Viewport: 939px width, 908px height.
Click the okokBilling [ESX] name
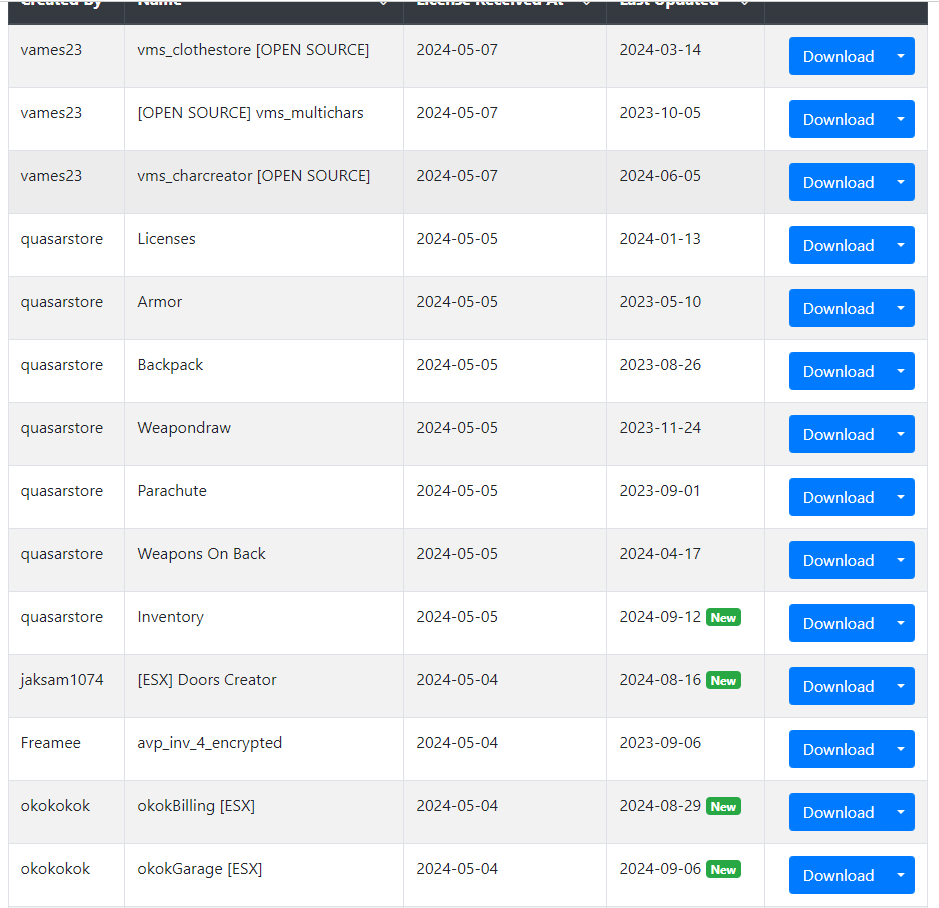[196, 806]
